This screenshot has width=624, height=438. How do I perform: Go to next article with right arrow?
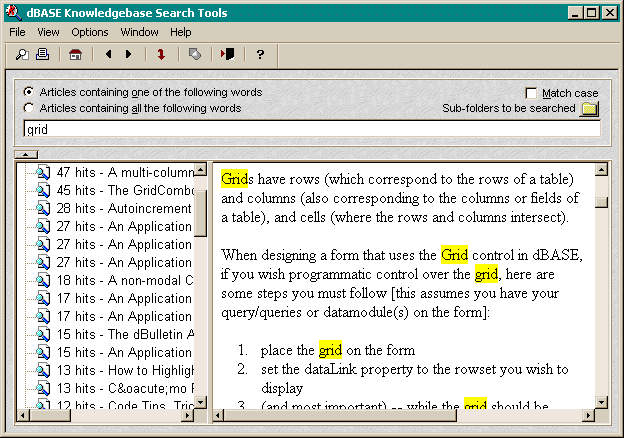click(128, 54)
